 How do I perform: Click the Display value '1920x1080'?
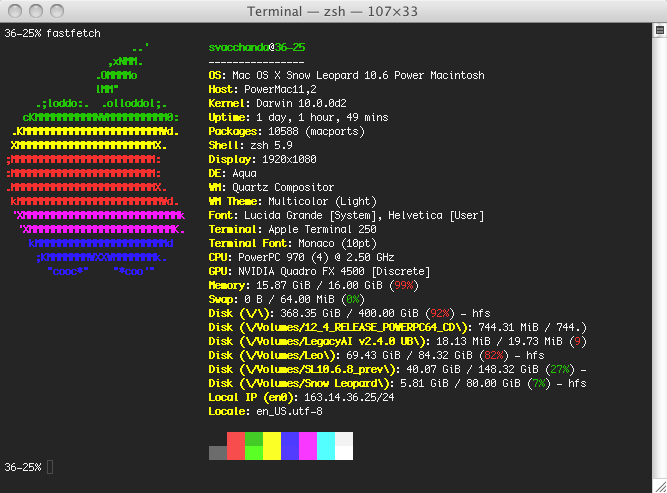[289, 160]
